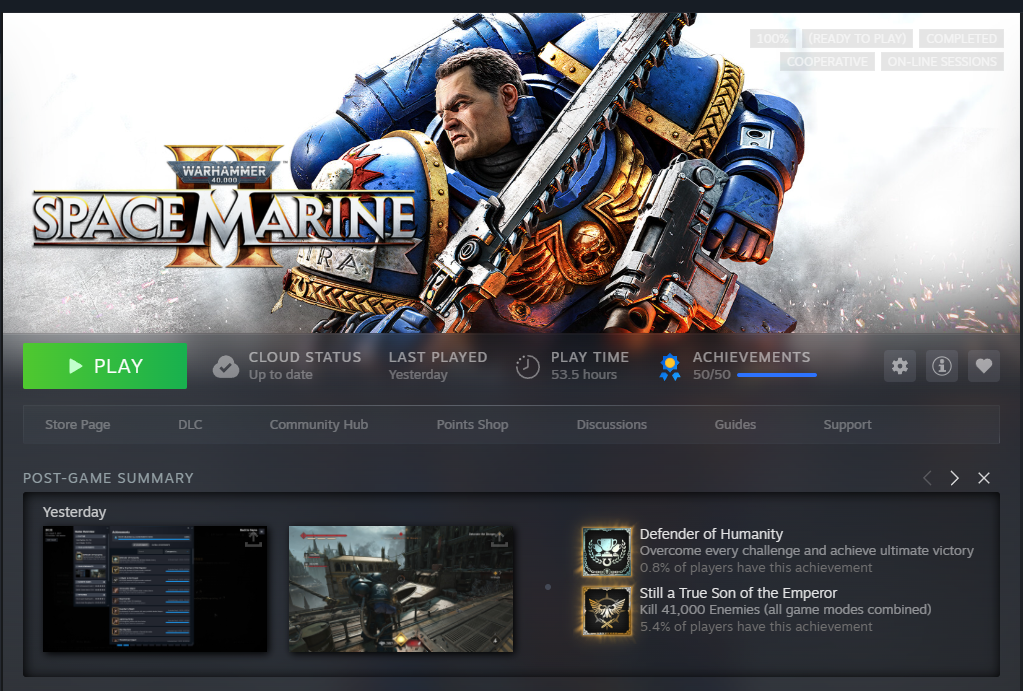1023x691 pixels.
Task: Show game info circle icon
Action: (x=941, y=366)
